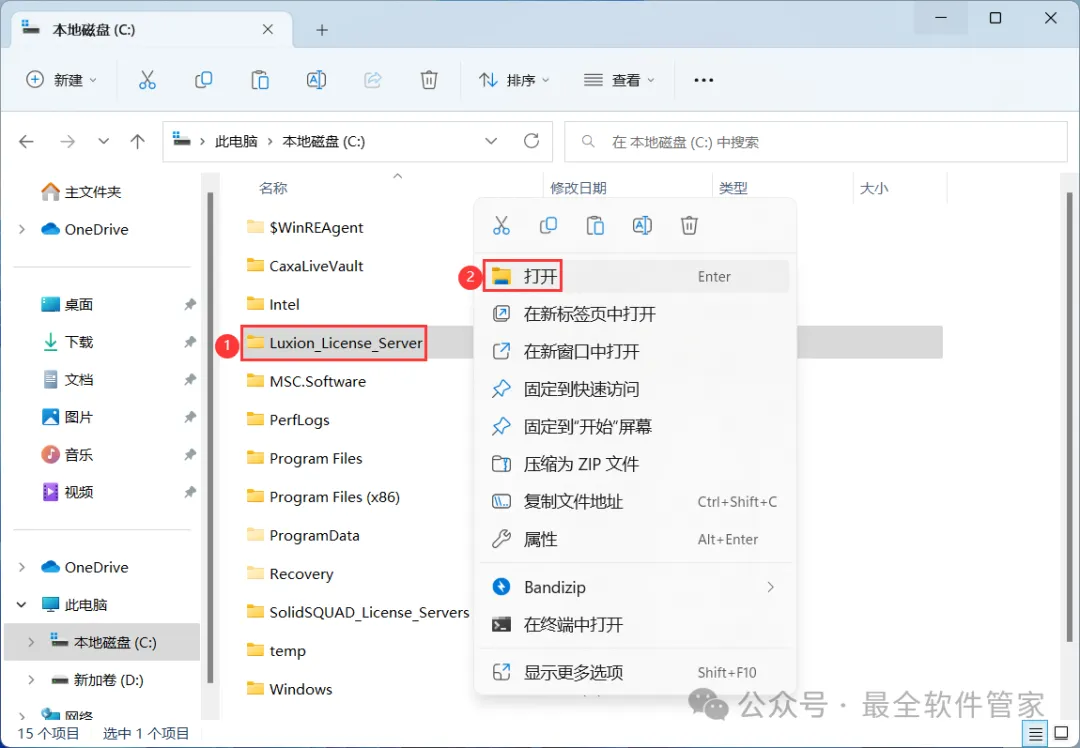The image size is (1080, 748).
Task: Choose 在终端中打开
Action: coord(635,625)
